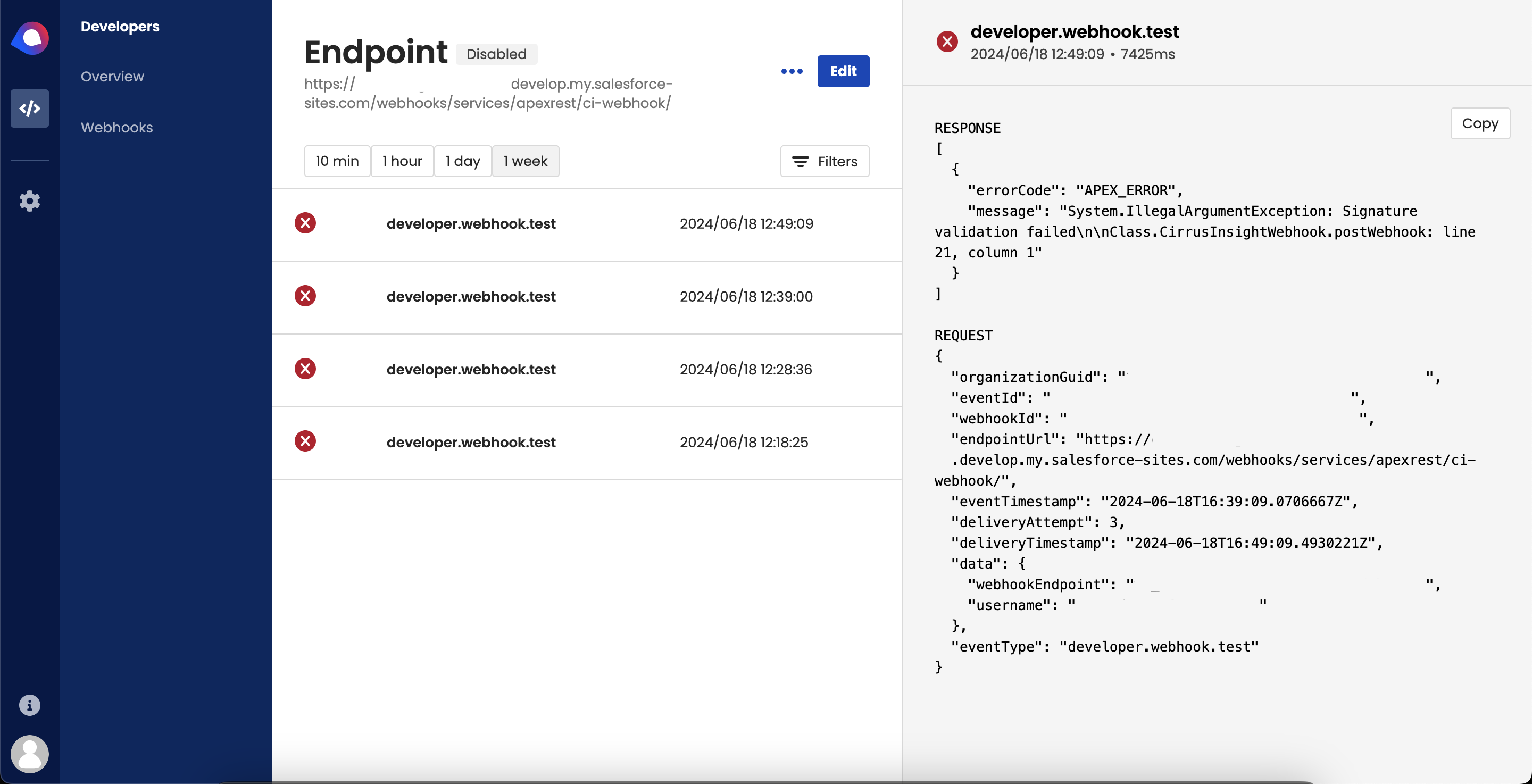Click the info icon at sidebar bottom

[29, 706]
